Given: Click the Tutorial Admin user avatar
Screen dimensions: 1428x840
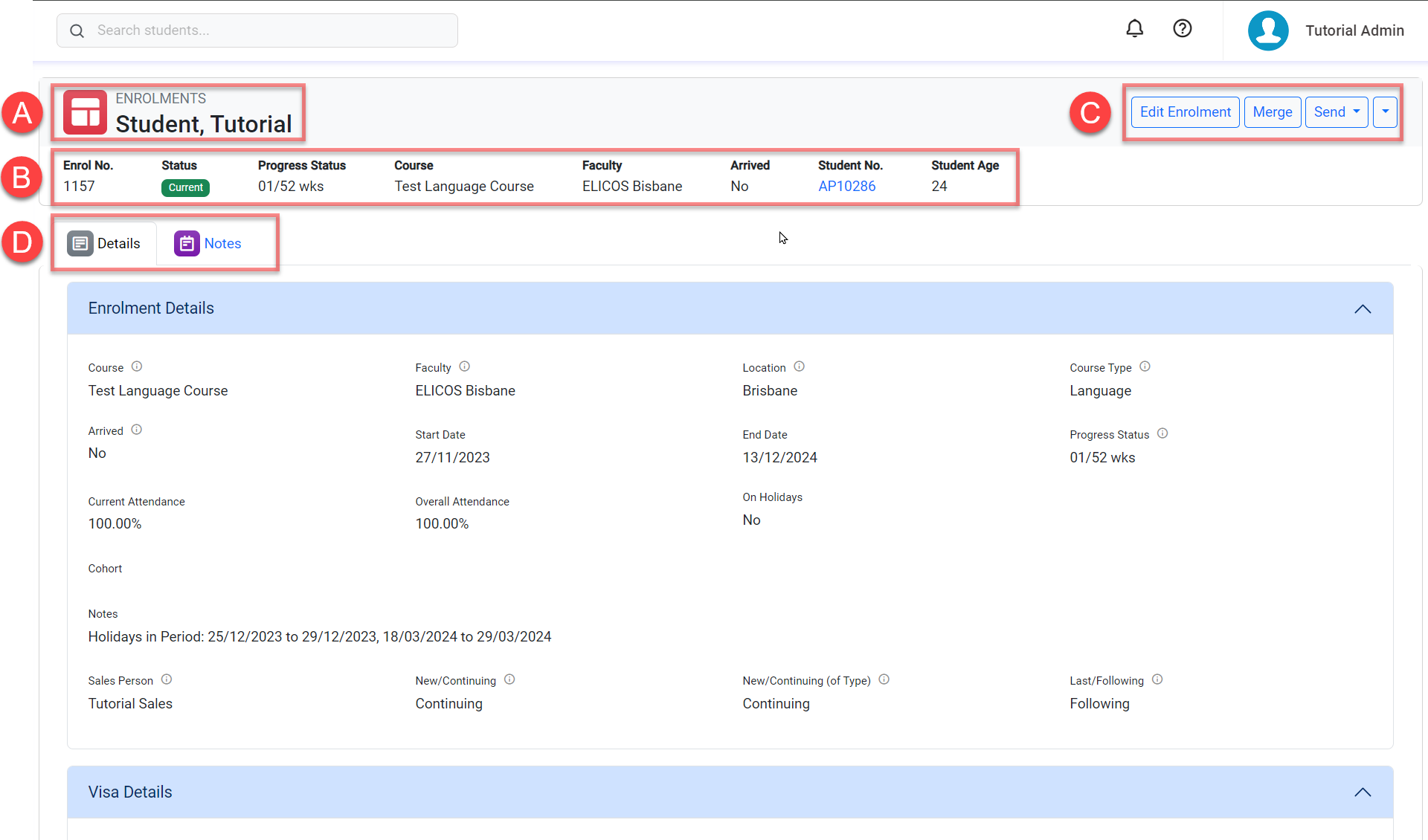Looking at the screenshot, I should pos(1267,30).
